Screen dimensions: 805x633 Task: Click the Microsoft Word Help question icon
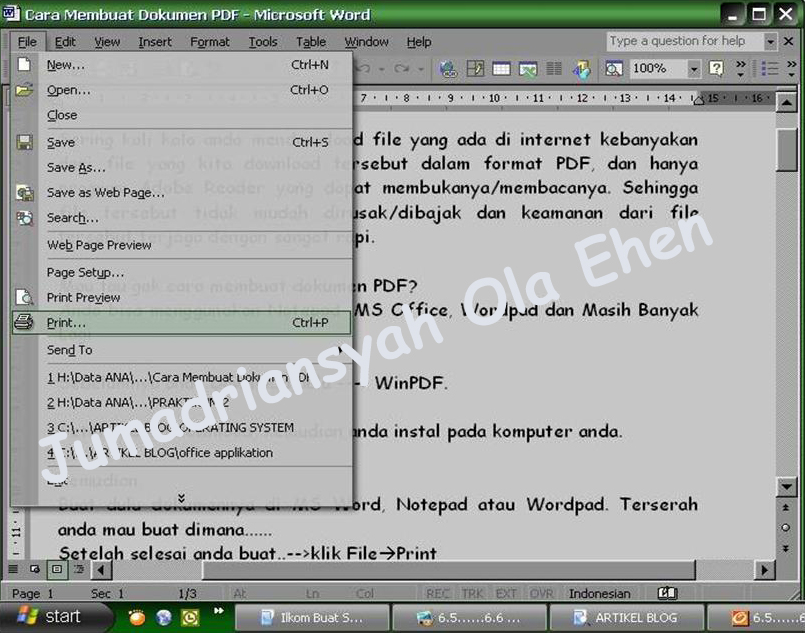click(716, 68)
